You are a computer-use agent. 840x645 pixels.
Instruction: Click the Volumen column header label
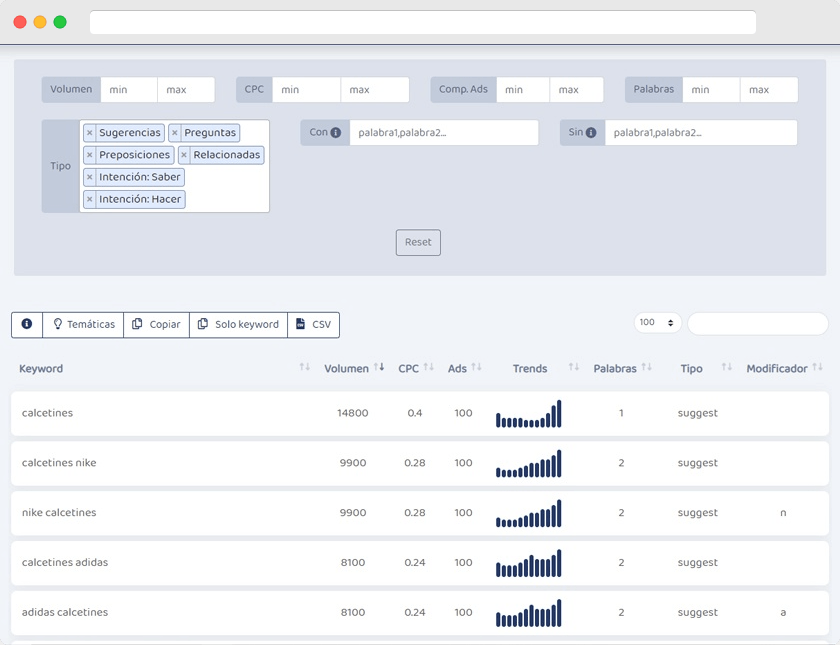click(x=346, y=369)
